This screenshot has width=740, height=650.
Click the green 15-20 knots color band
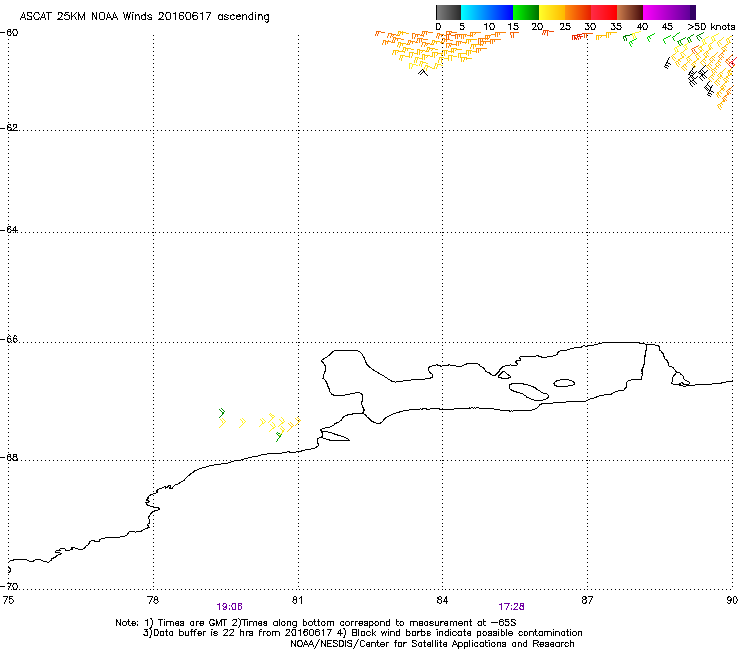(x=526, y=12)
